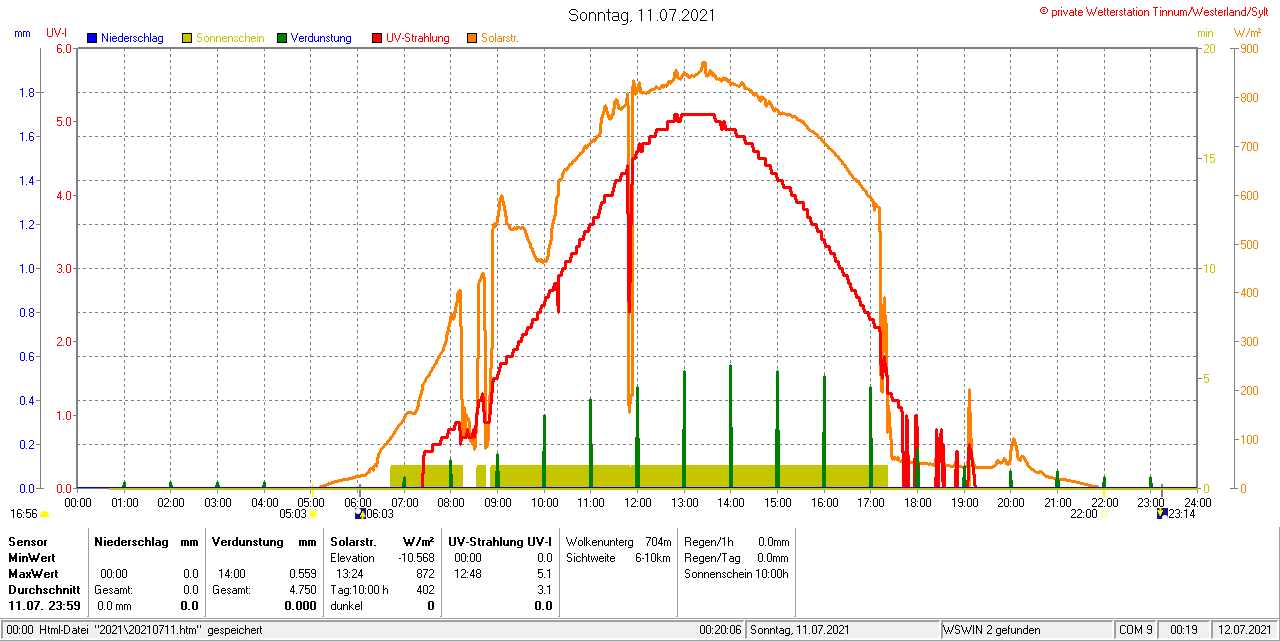Click the 12:00 time axis label

(x=637, y=502)
